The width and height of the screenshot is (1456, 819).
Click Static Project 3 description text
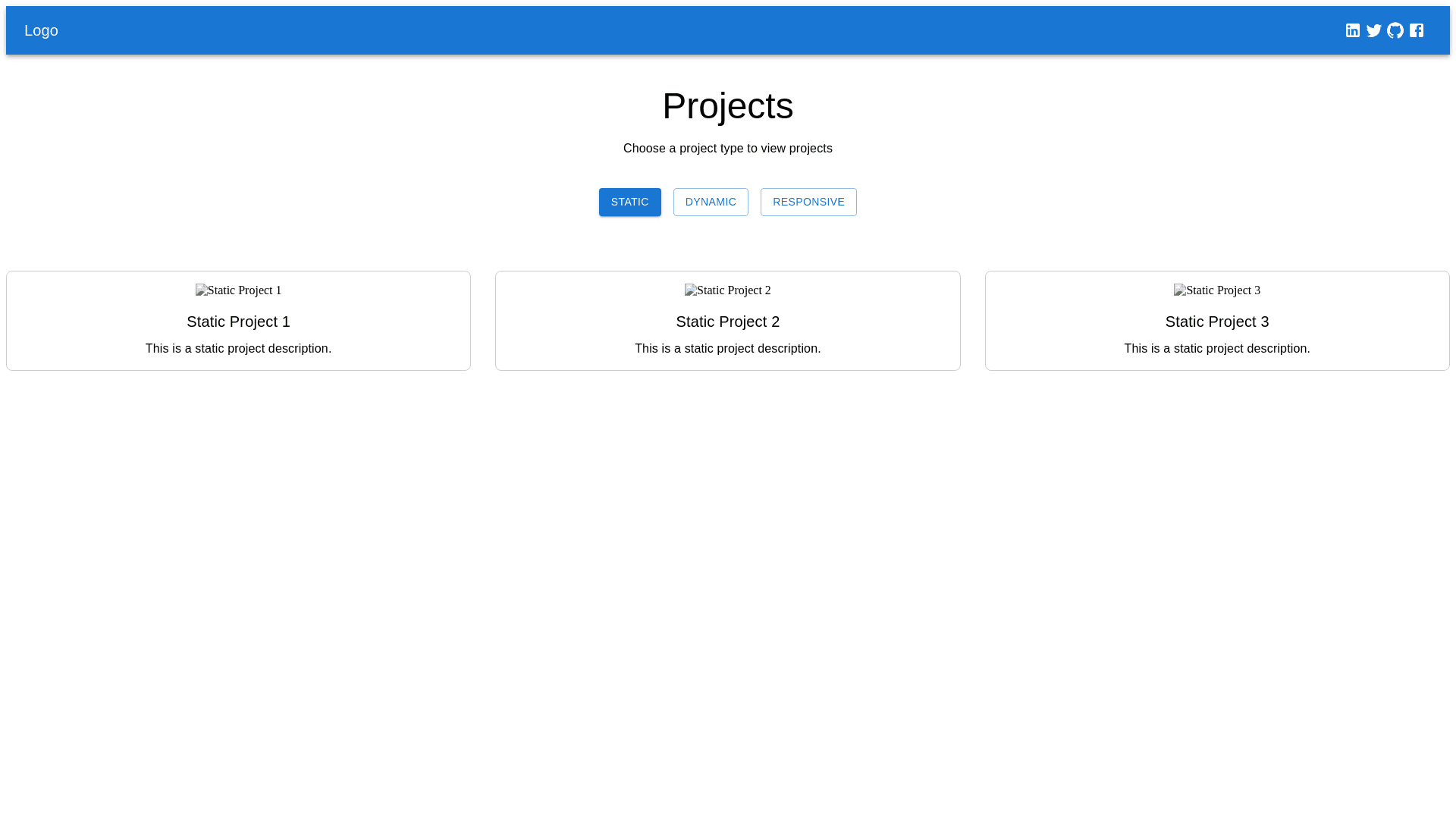[x=1216, y=349]
